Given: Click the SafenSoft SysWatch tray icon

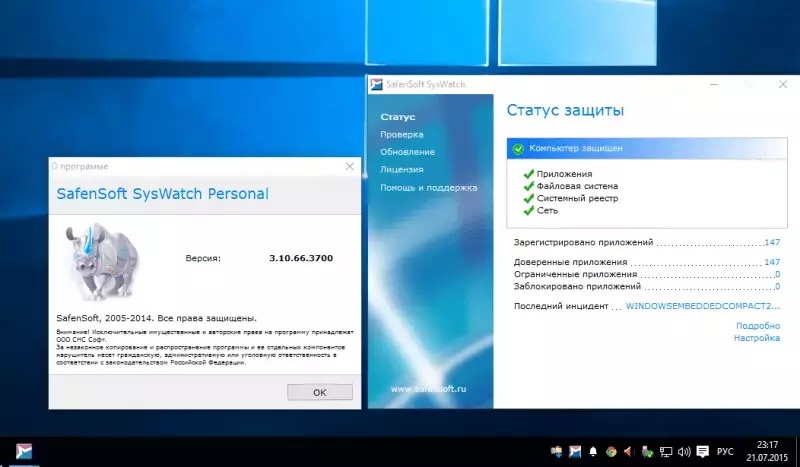Looking at the screenshot, I should pos(575,452).
